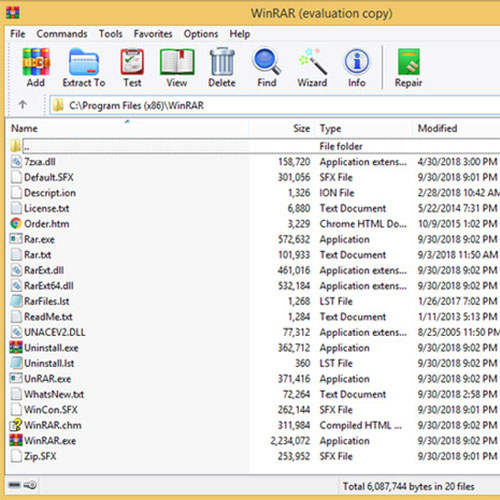
Task: Click the help icon beside WinRAR.chm
Action: pyautogui.click(x=16, y=425)
